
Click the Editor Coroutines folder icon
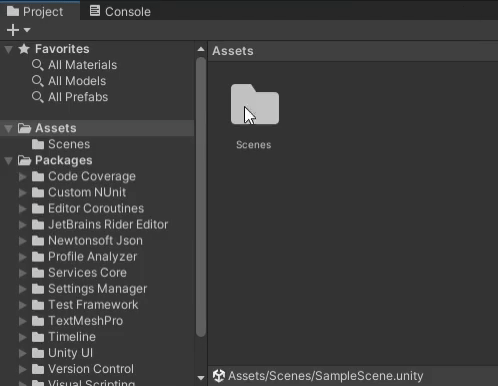(38, 208)
